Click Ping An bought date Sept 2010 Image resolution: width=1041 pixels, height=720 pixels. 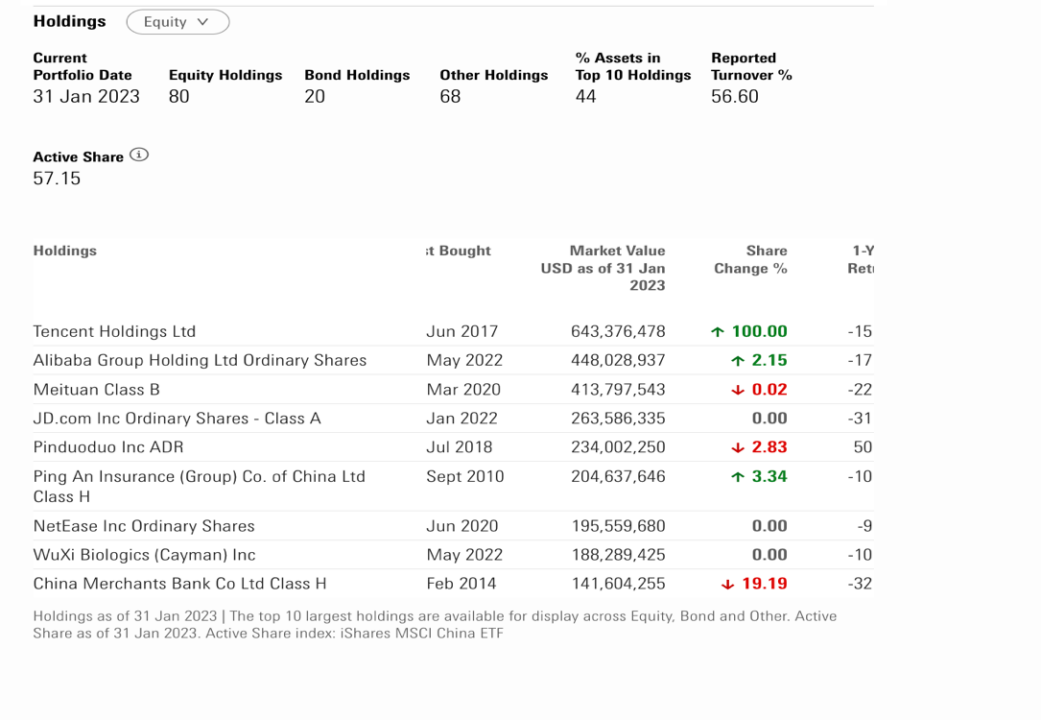(465, 476)
